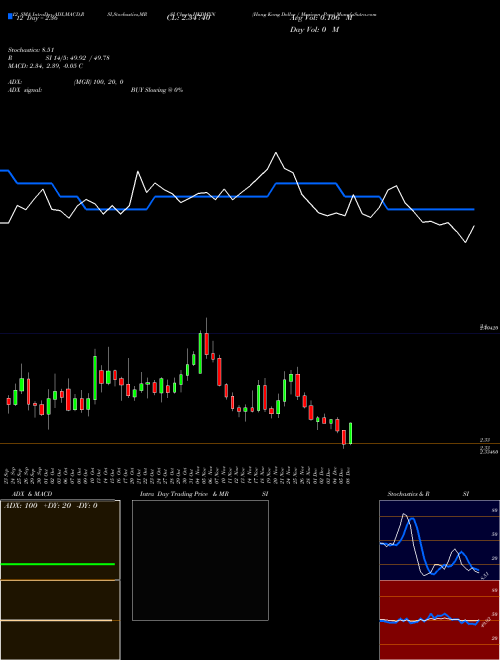The width and height of the screenshot is (500, 660).
Task: Click the 'Stochastics & R' panel title
Action: pyautogui.click(x=408, y=494)
